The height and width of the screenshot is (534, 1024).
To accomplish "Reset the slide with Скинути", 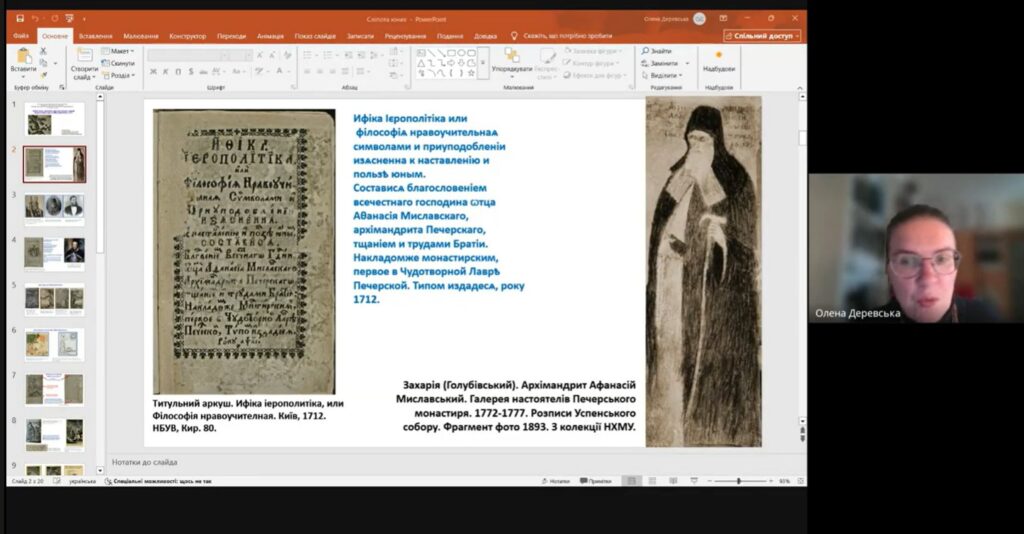I will point(118,63).
